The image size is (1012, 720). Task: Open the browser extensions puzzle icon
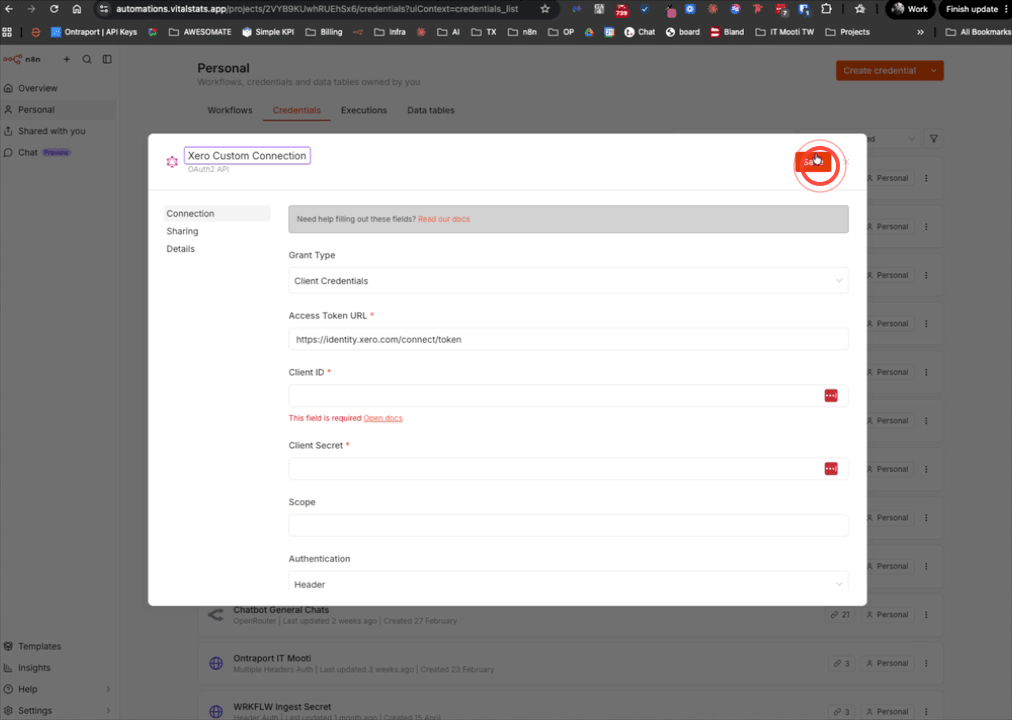pyautogui.click(x=826, y=9)
